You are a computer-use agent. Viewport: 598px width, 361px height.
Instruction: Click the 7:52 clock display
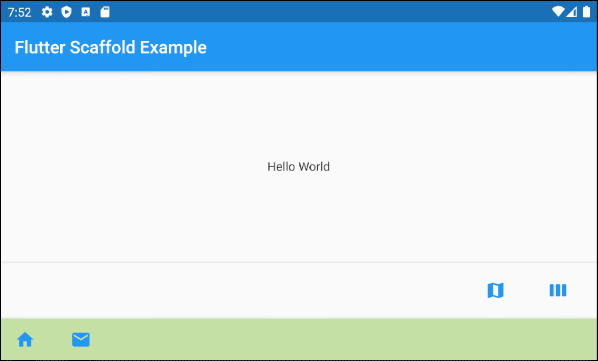19,13
